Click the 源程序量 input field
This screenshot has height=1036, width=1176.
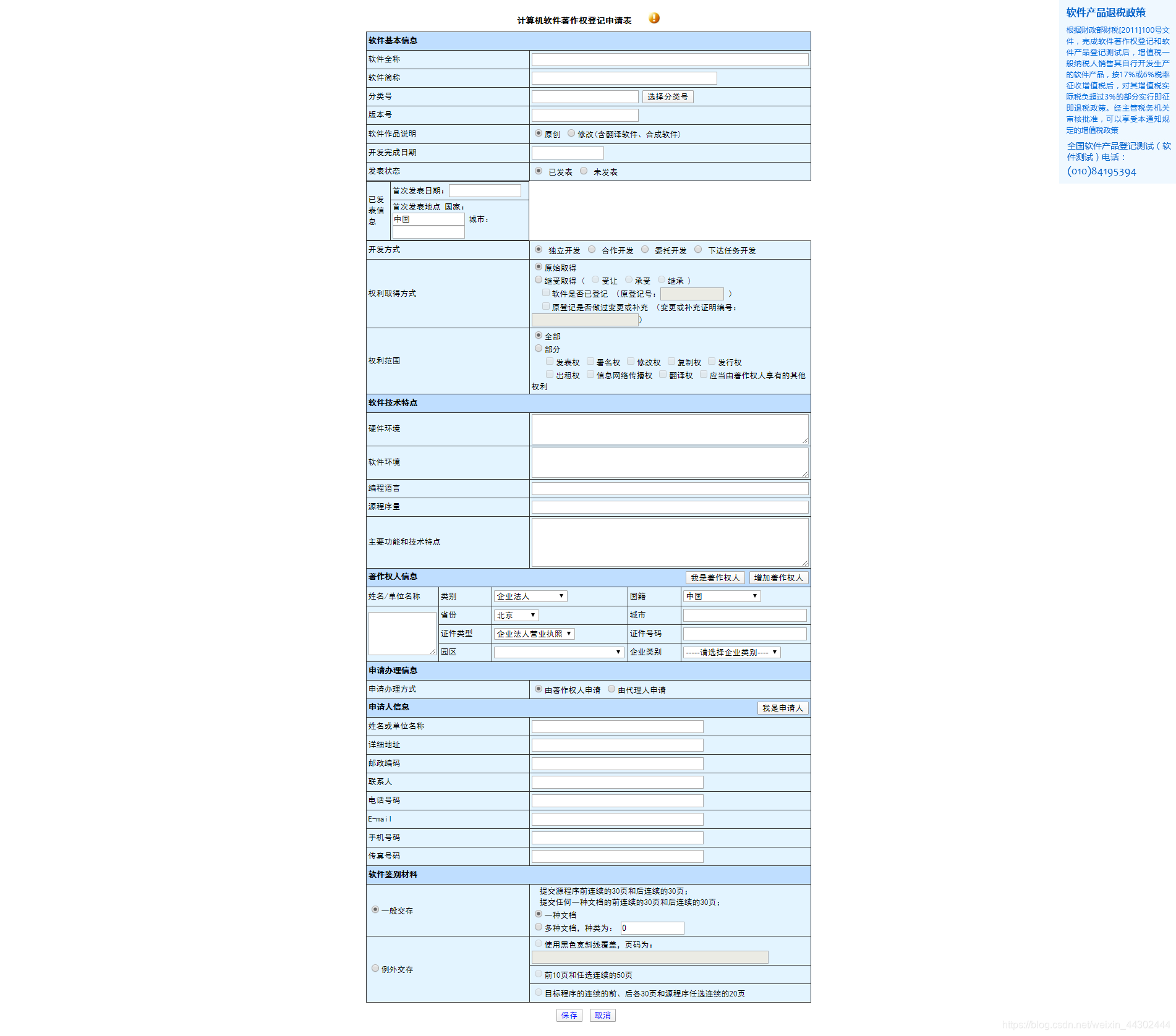670,507
